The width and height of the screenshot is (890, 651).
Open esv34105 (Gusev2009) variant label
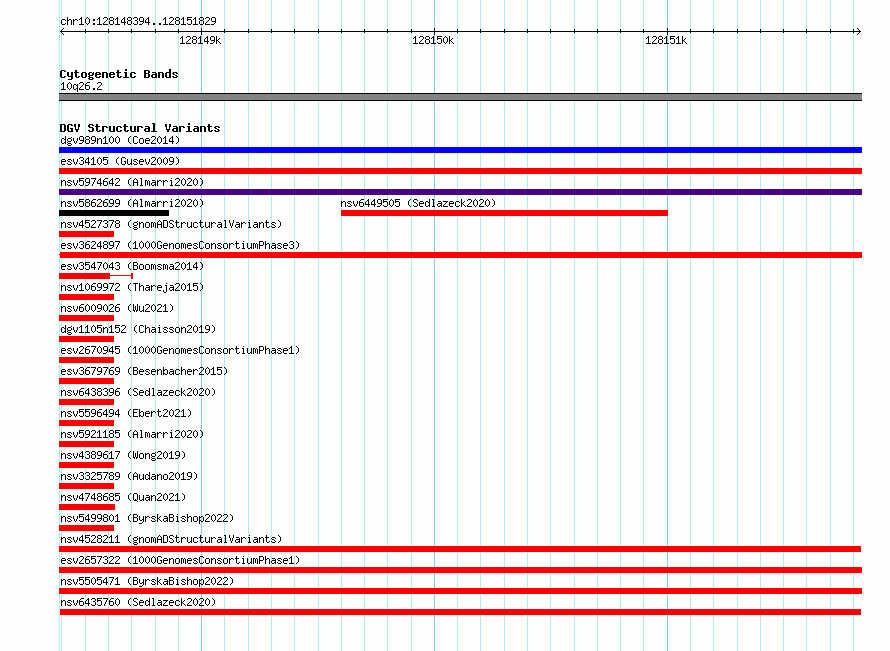pos(120,161)
